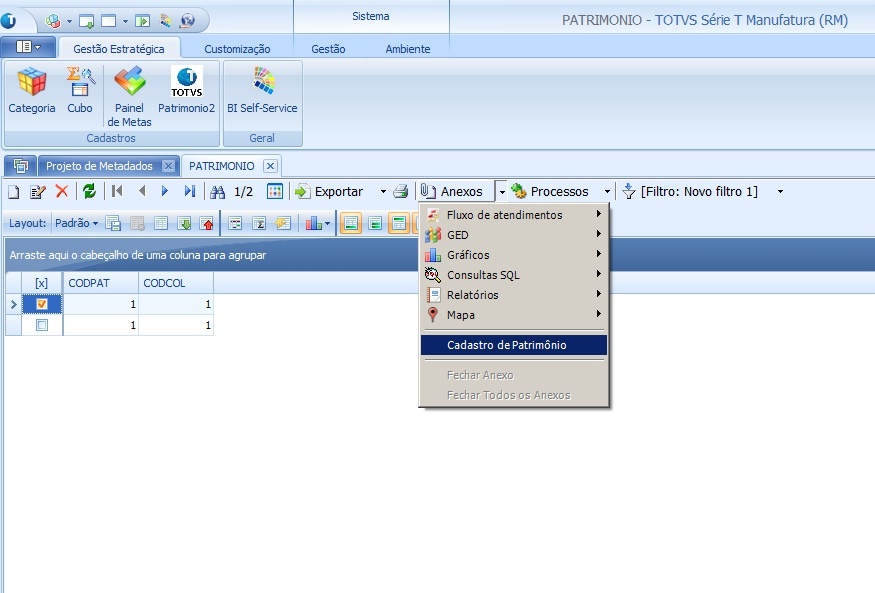Open the Gráficos submenu
Viewport: 875px width, 593px height.
tap(514, 255)
